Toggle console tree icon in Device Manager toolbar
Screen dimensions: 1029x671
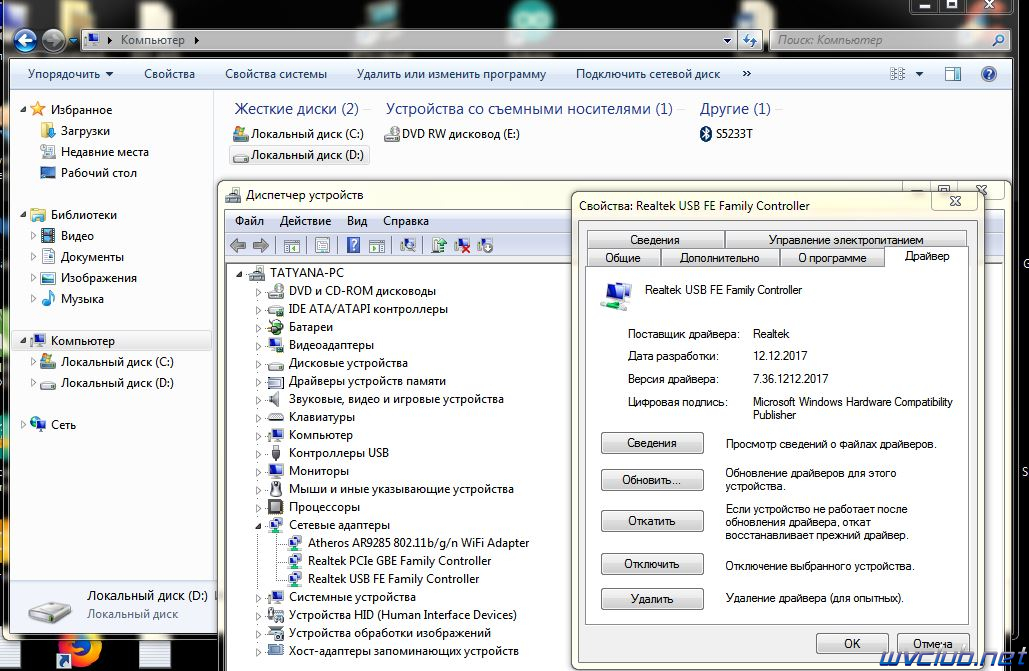pos(291,246)
